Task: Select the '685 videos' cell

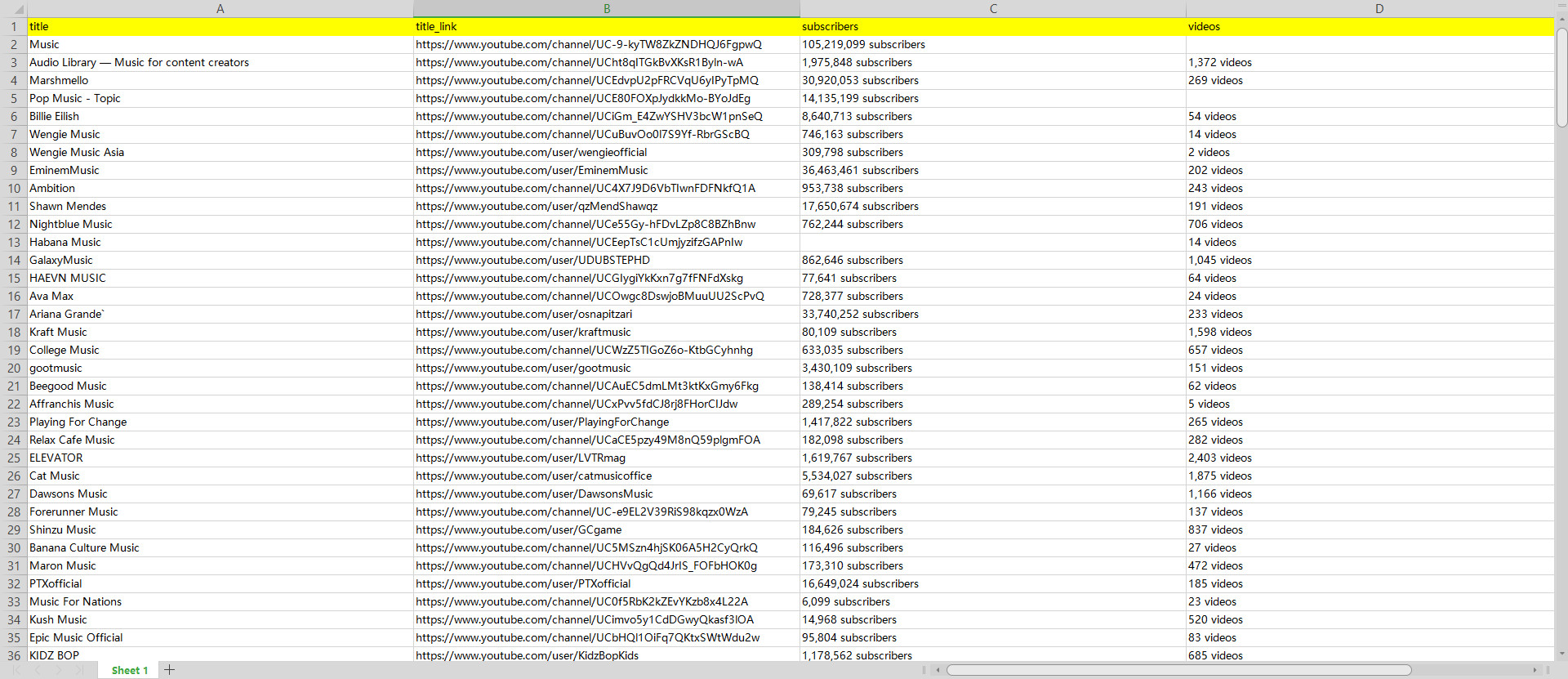Action: pos(1370,655)
